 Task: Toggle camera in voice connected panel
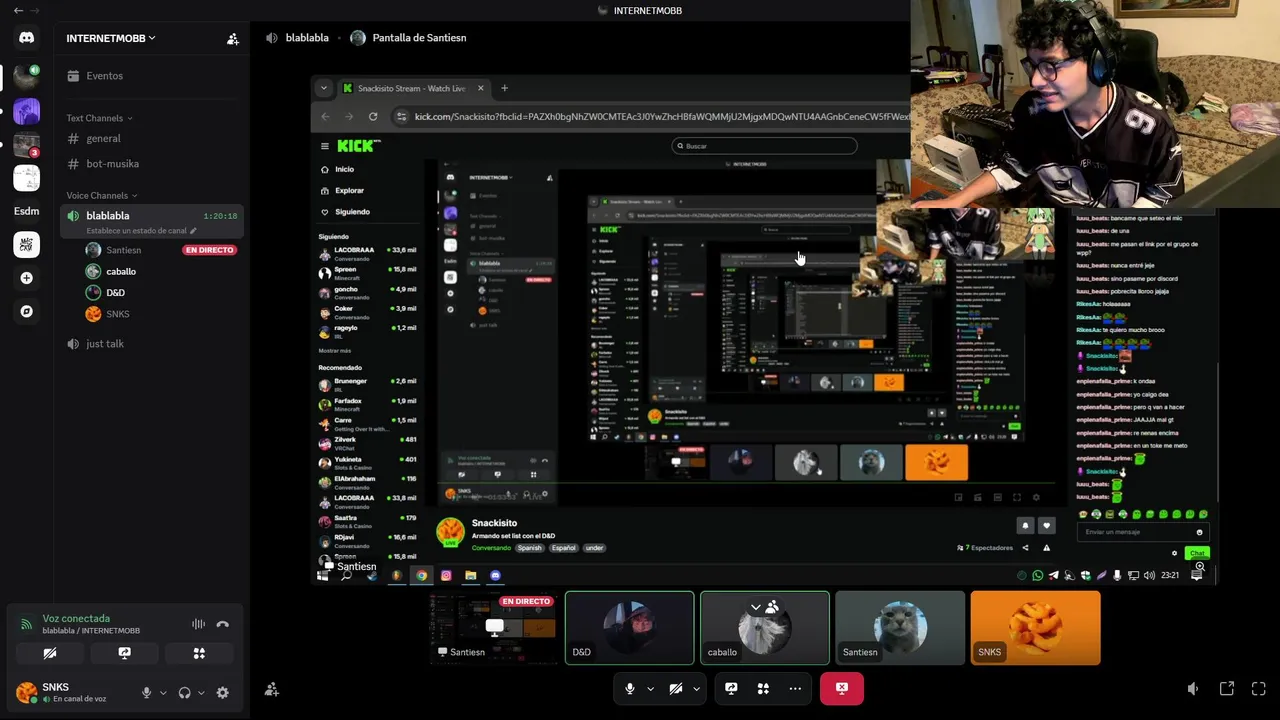point(49,653)
